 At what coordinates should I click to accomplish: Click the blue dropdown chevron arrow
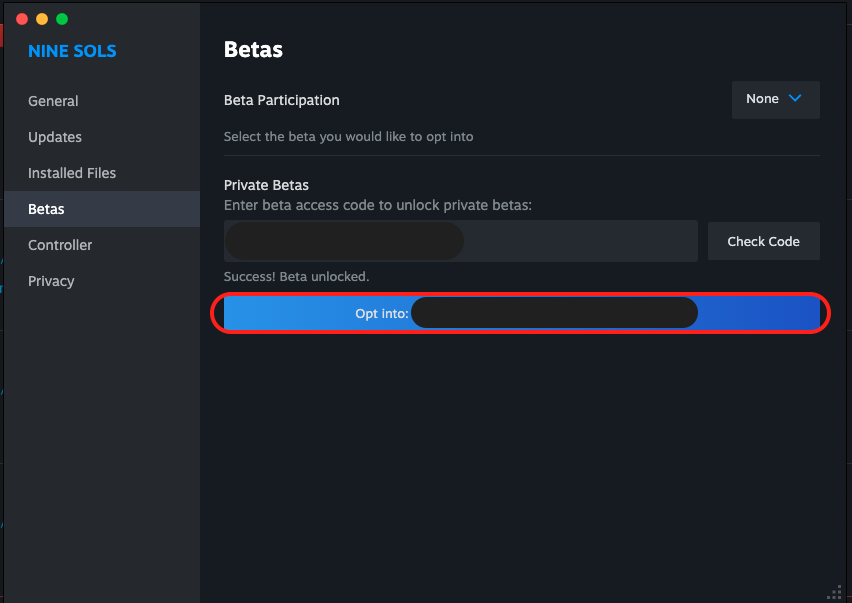pos(796,99)
